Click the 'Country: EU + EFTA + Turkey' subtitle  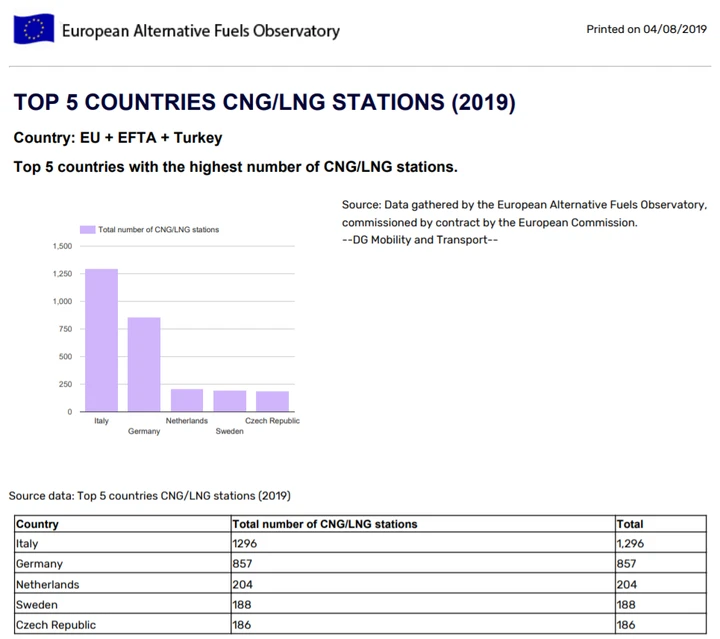(118, 138)
